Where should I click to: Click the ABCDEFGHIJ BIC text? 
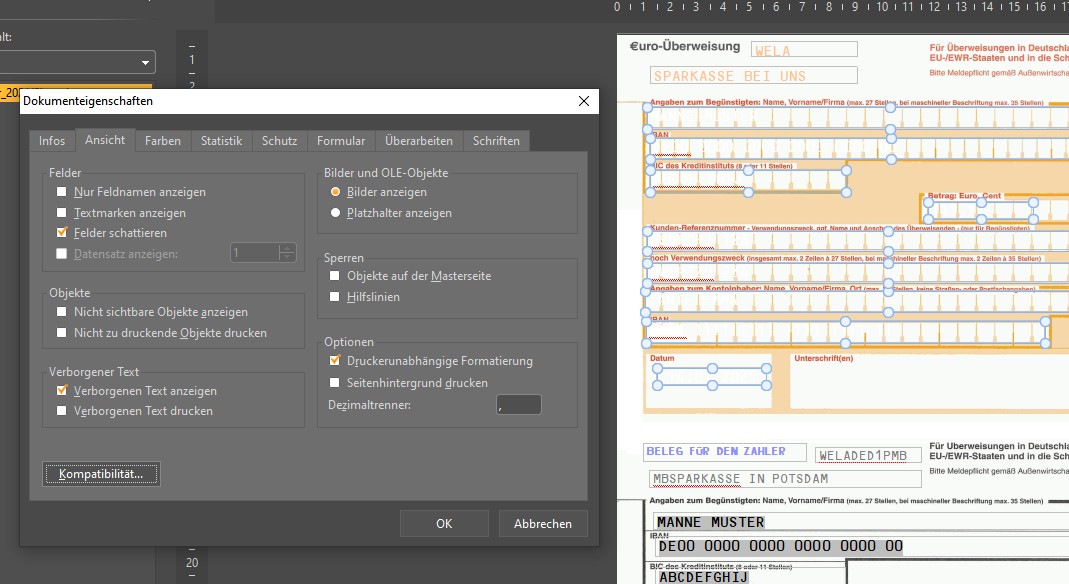tap(703, 577)
